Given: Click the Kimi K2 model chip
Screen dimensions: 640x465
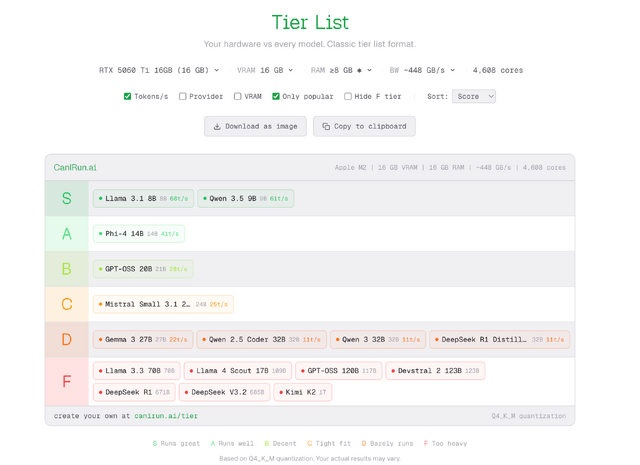Looking at the screenshot, I should (x=303, y=392).
